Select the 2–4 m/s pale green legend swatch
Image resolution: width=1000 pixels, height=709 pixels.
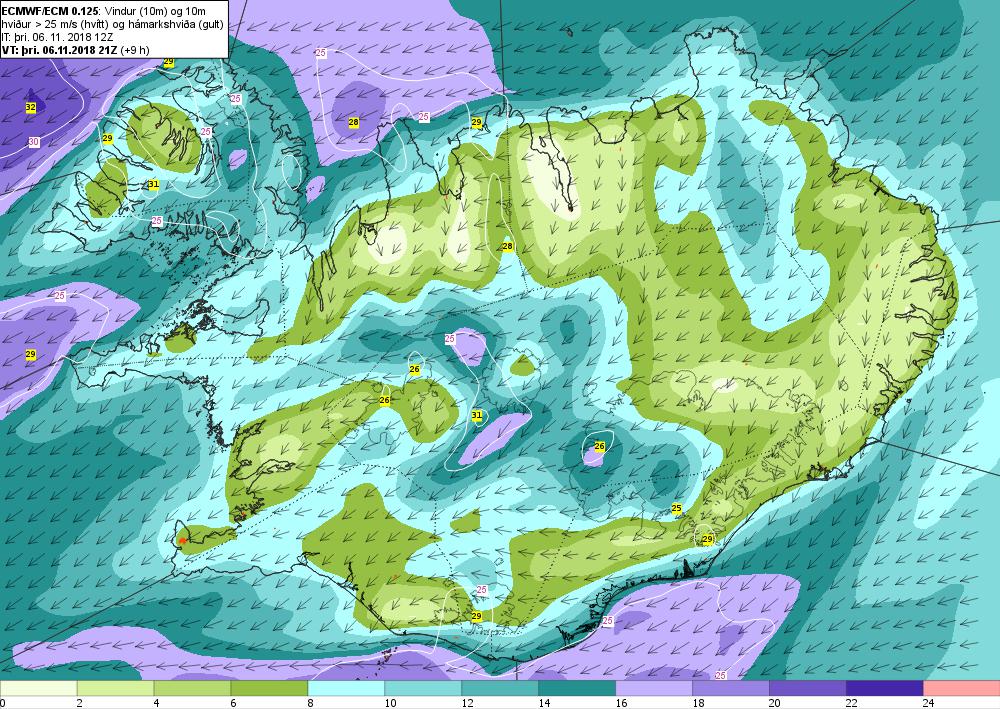point(115,689)
